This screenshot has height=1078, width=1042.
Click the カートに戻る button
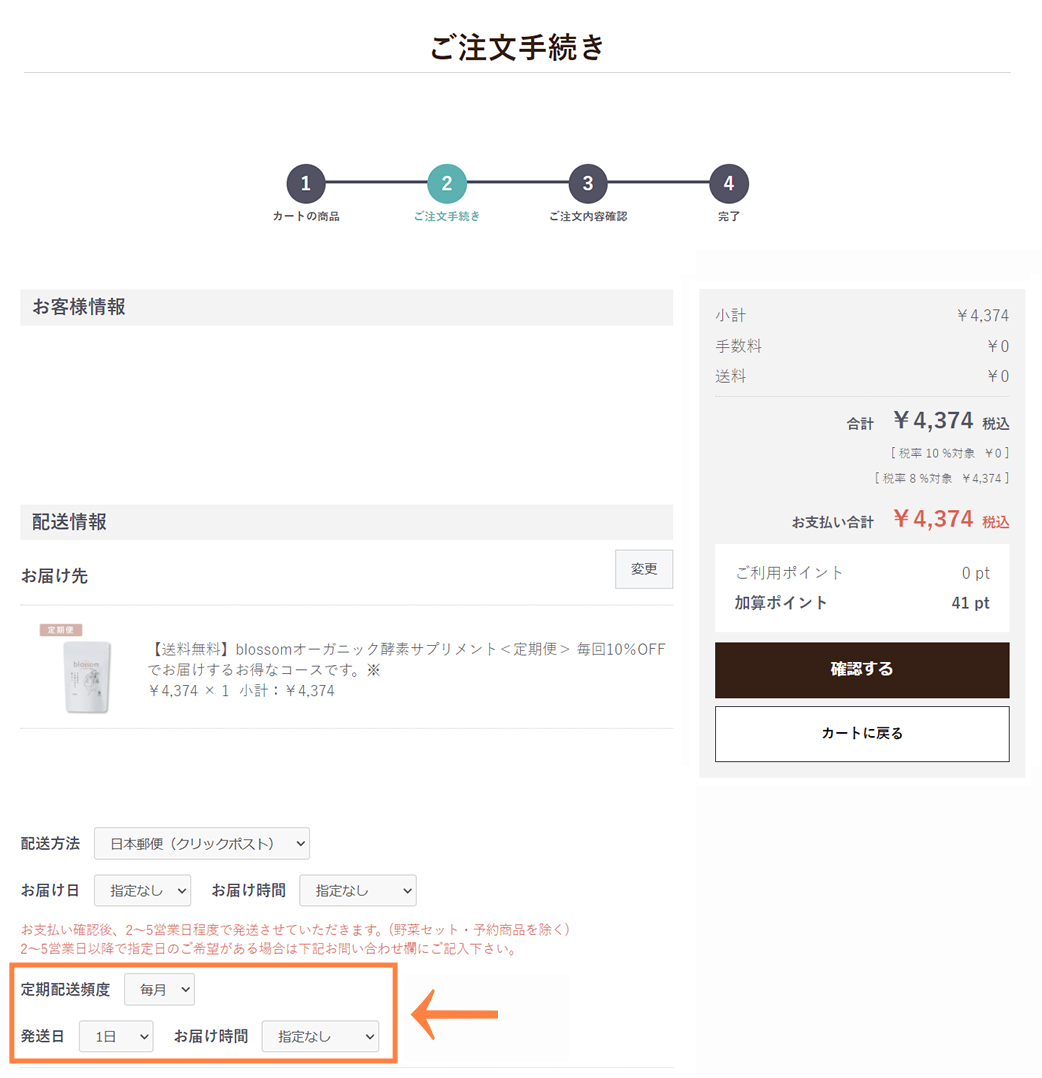point(862,733)
